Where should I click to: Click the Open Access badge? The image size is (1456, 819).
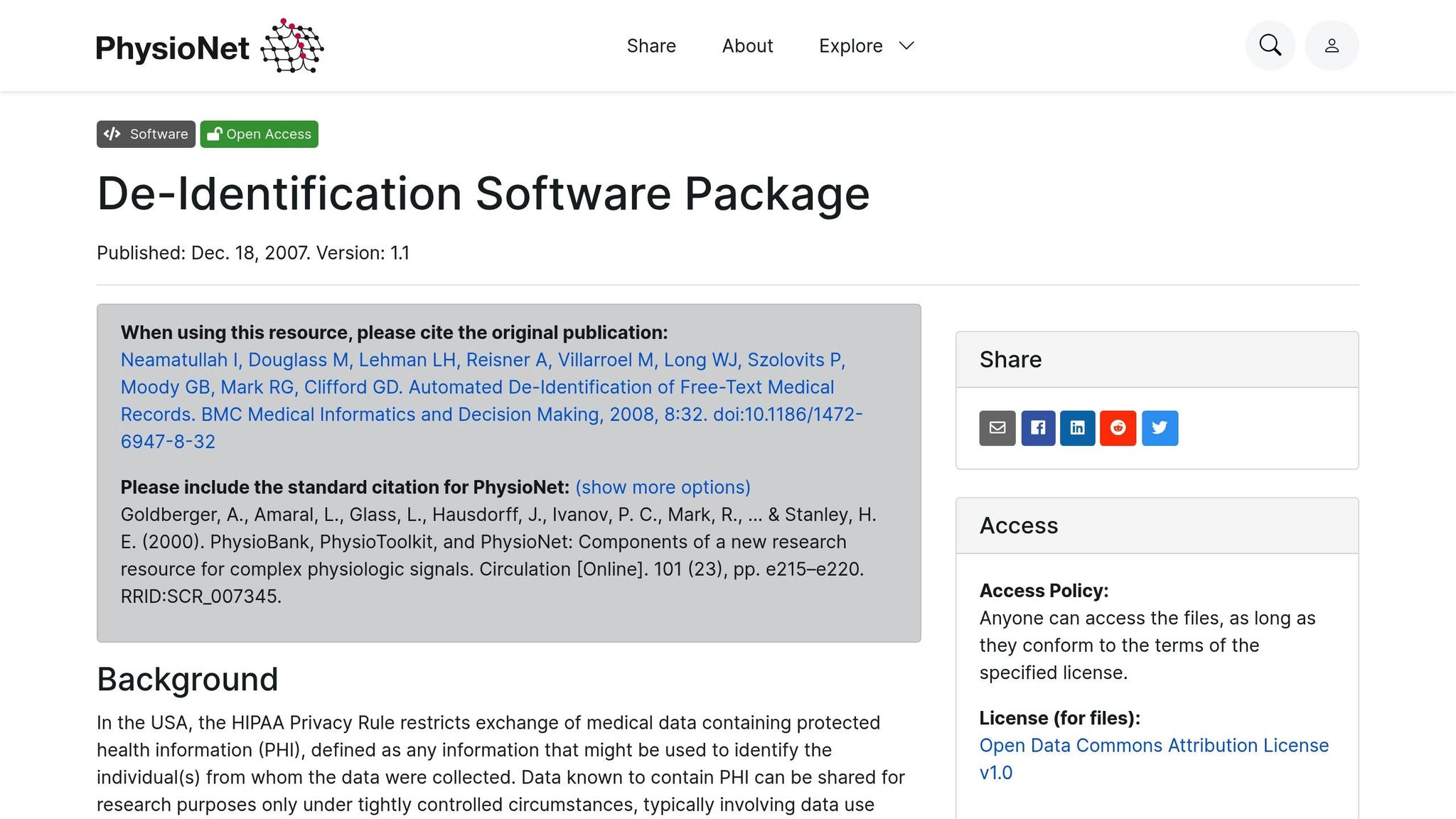click(x=259, y=134)
